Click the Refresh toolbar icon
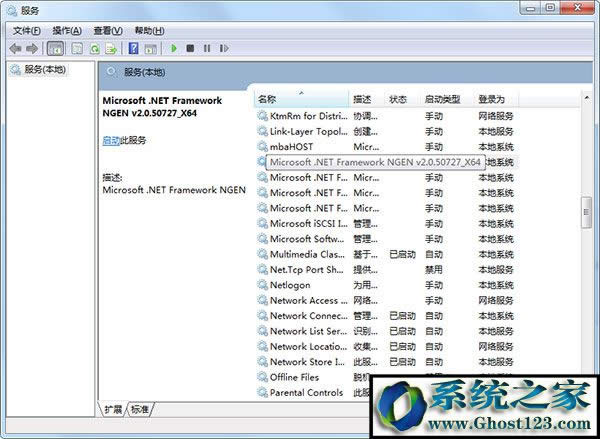This screenshot has height=439, width=600. [95, 48]
